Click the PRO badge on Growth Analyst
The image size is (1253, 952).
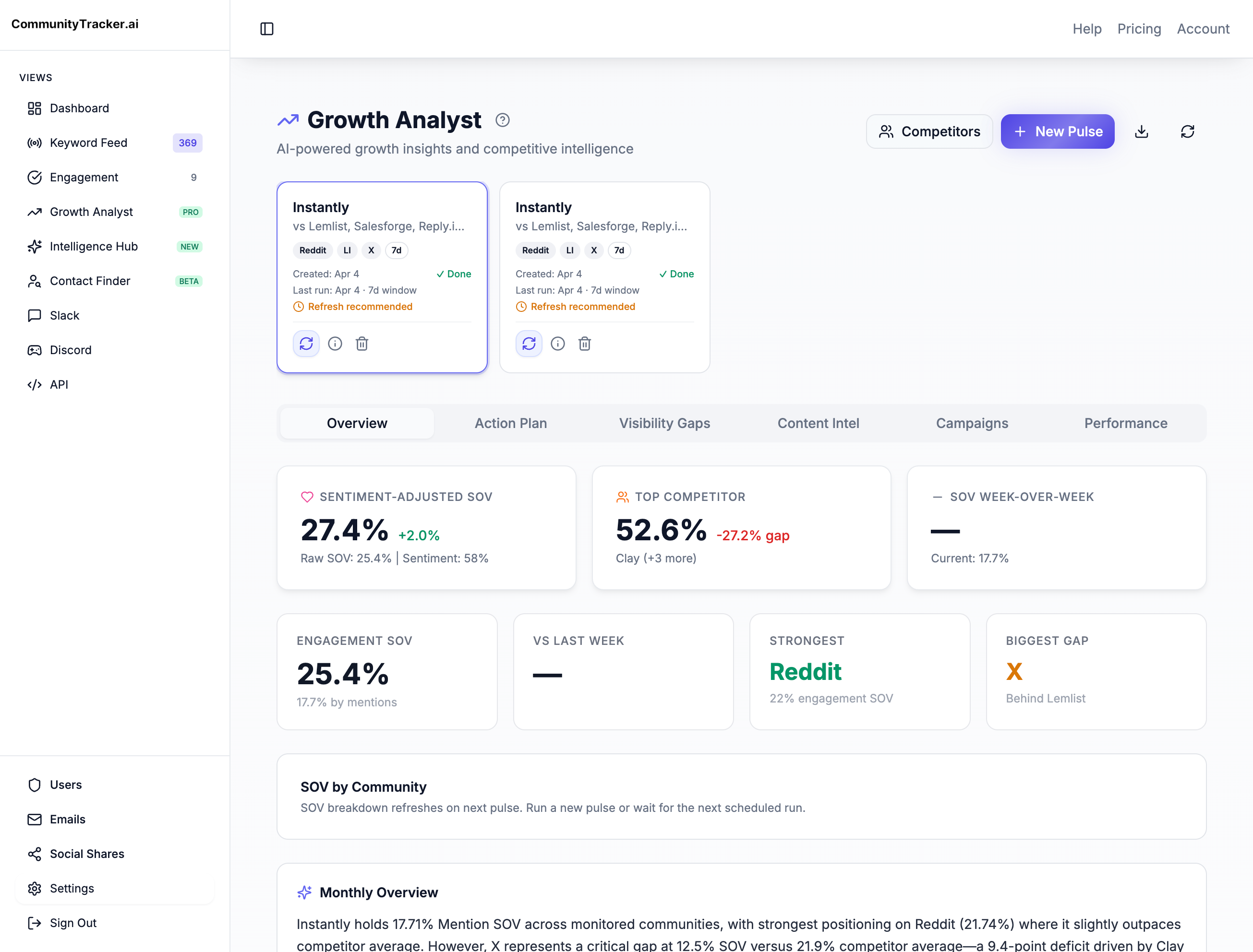[x=191, y=212]
